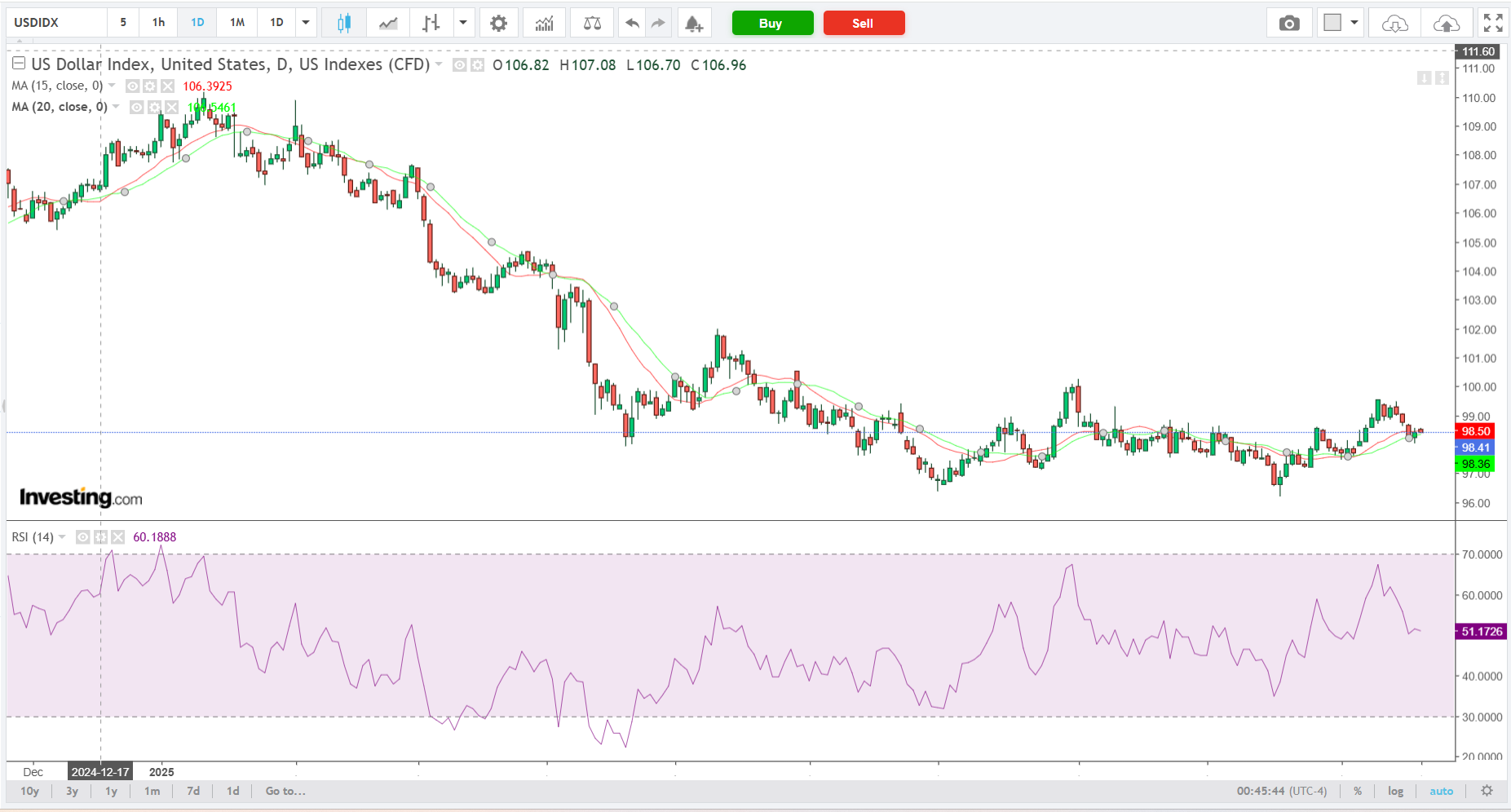Collapse the US Dollar Index legend
Viewport: 1511px width, 812px height.
[18, 64]
